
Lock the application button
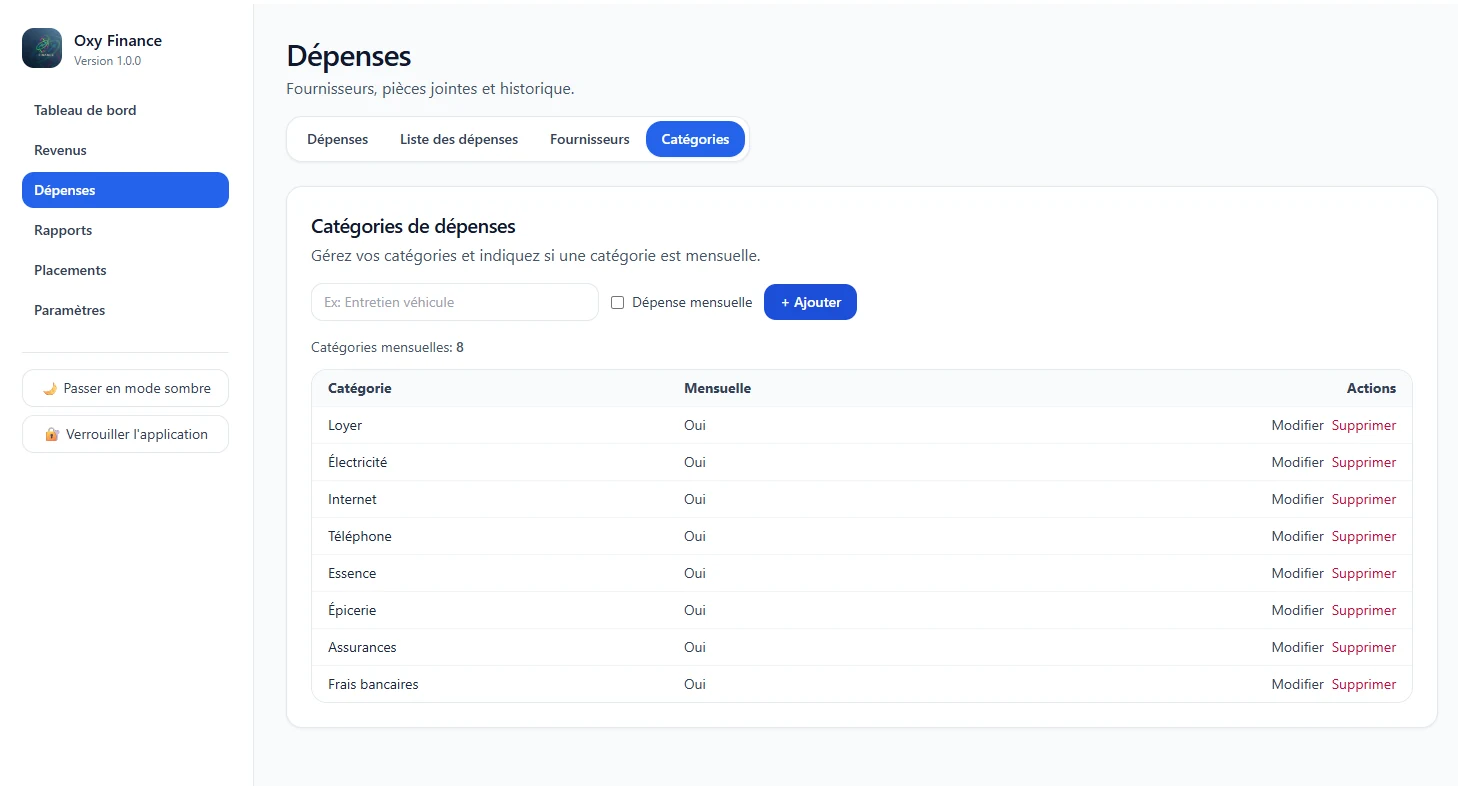click(125, 434)
